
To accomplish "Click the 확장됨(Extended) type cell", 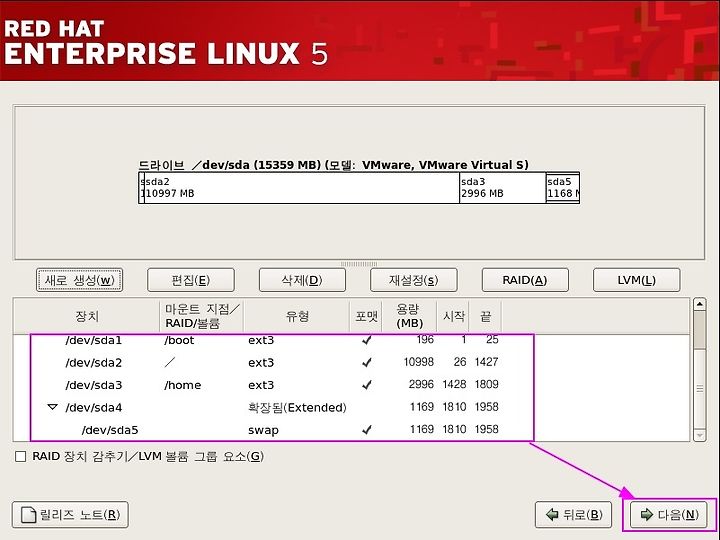I will 297,407.
